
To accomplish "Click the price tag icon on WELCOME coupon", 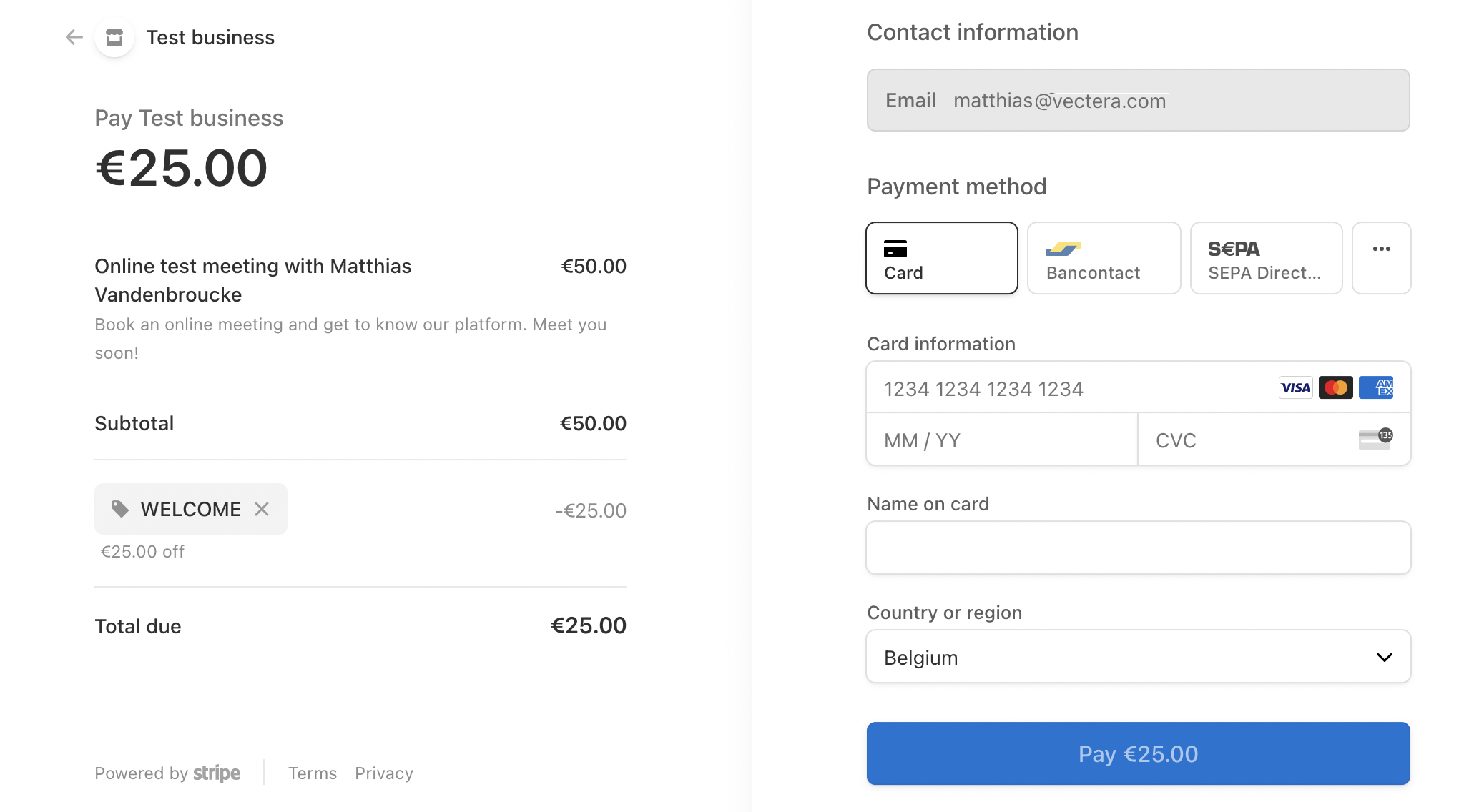I will pyautogui.click(x=120, y=509).
